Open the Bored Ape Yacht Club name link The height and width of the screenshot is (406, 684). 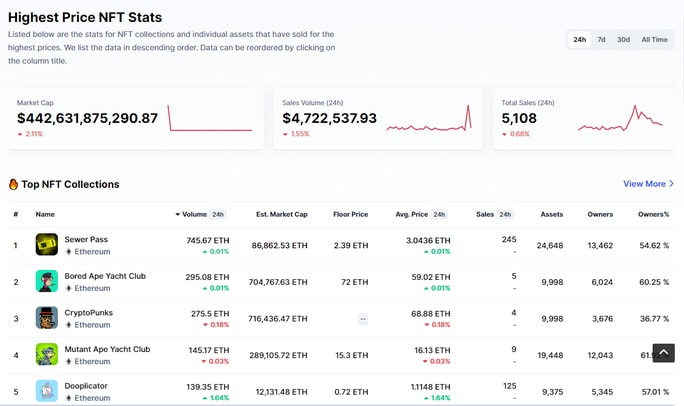point(105,276)
